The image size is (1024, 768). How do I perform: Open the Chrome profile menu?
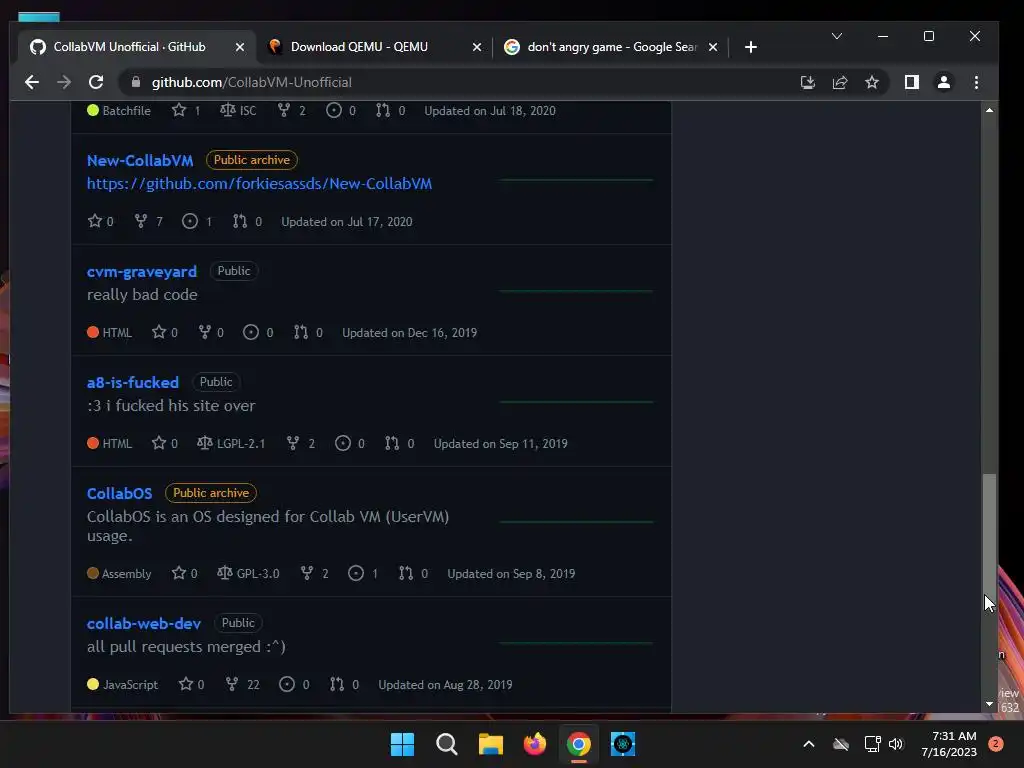tap(944, 82)
